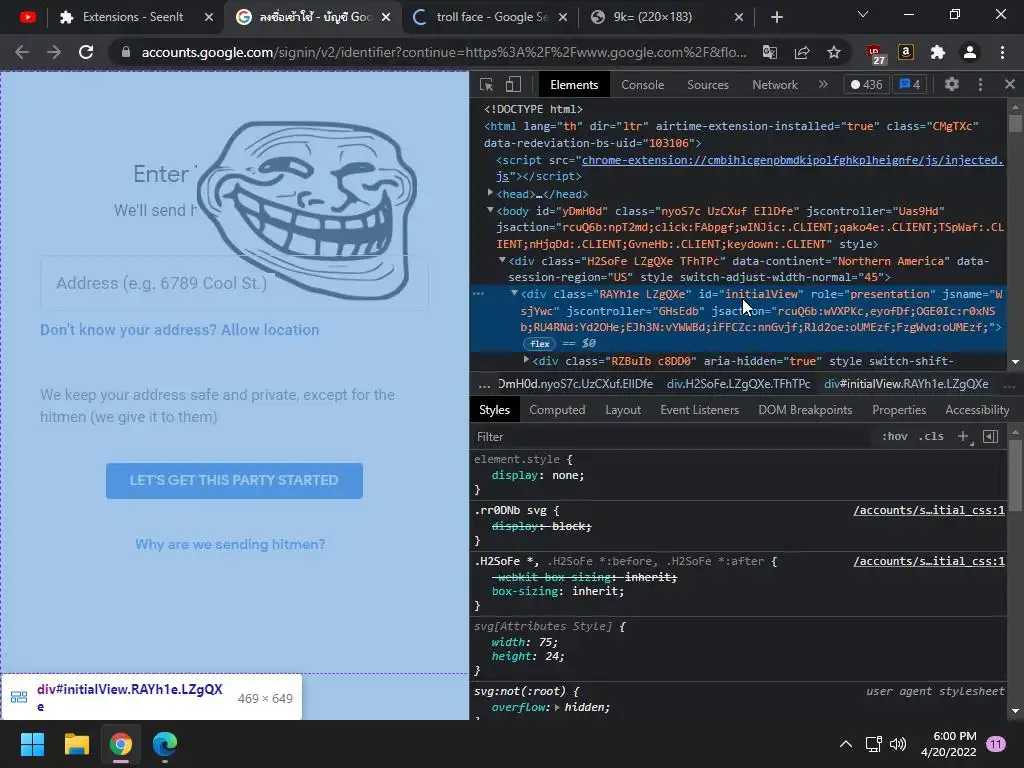
Task: Collapse the body element node
Action: click(490, 210)
